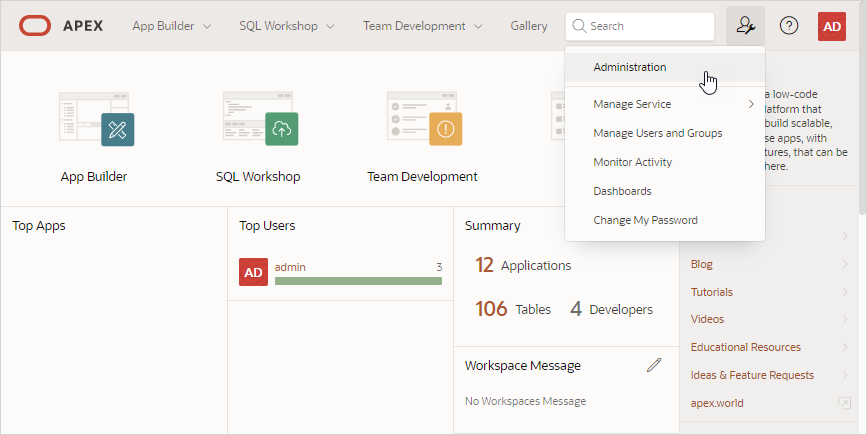Click the 4 Developers summary
867x435 pixels.
coord(612,309)
